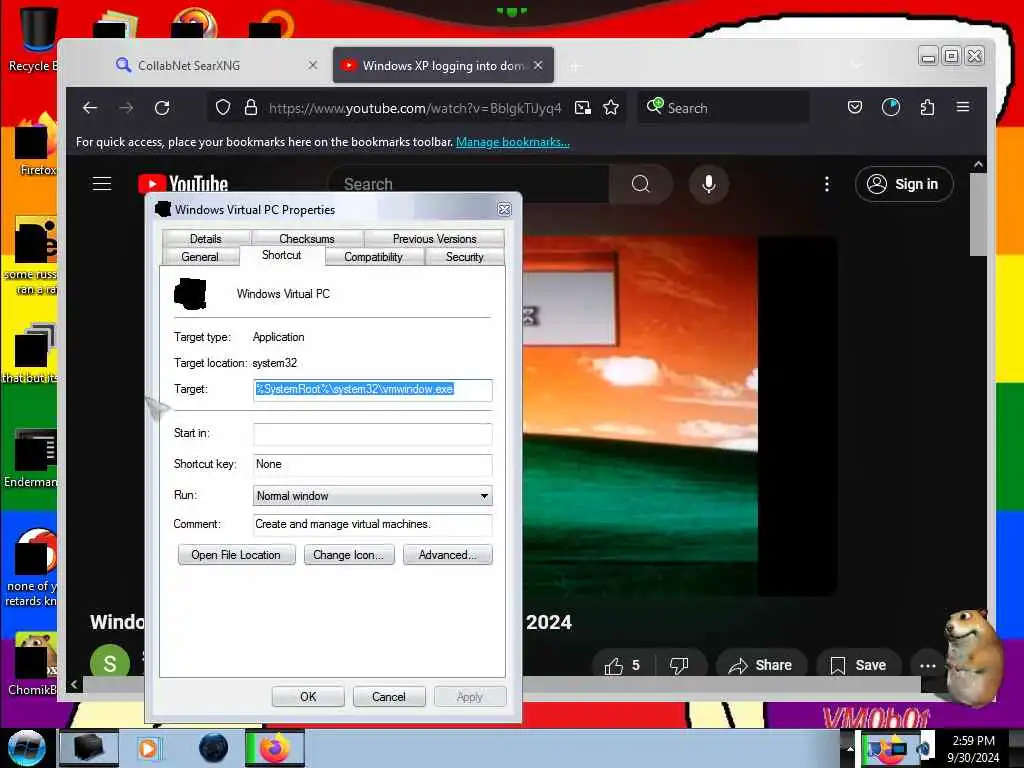The image size is (1024, 768).
Task: Open Advanced shortcut options
Action: point(447,554)
